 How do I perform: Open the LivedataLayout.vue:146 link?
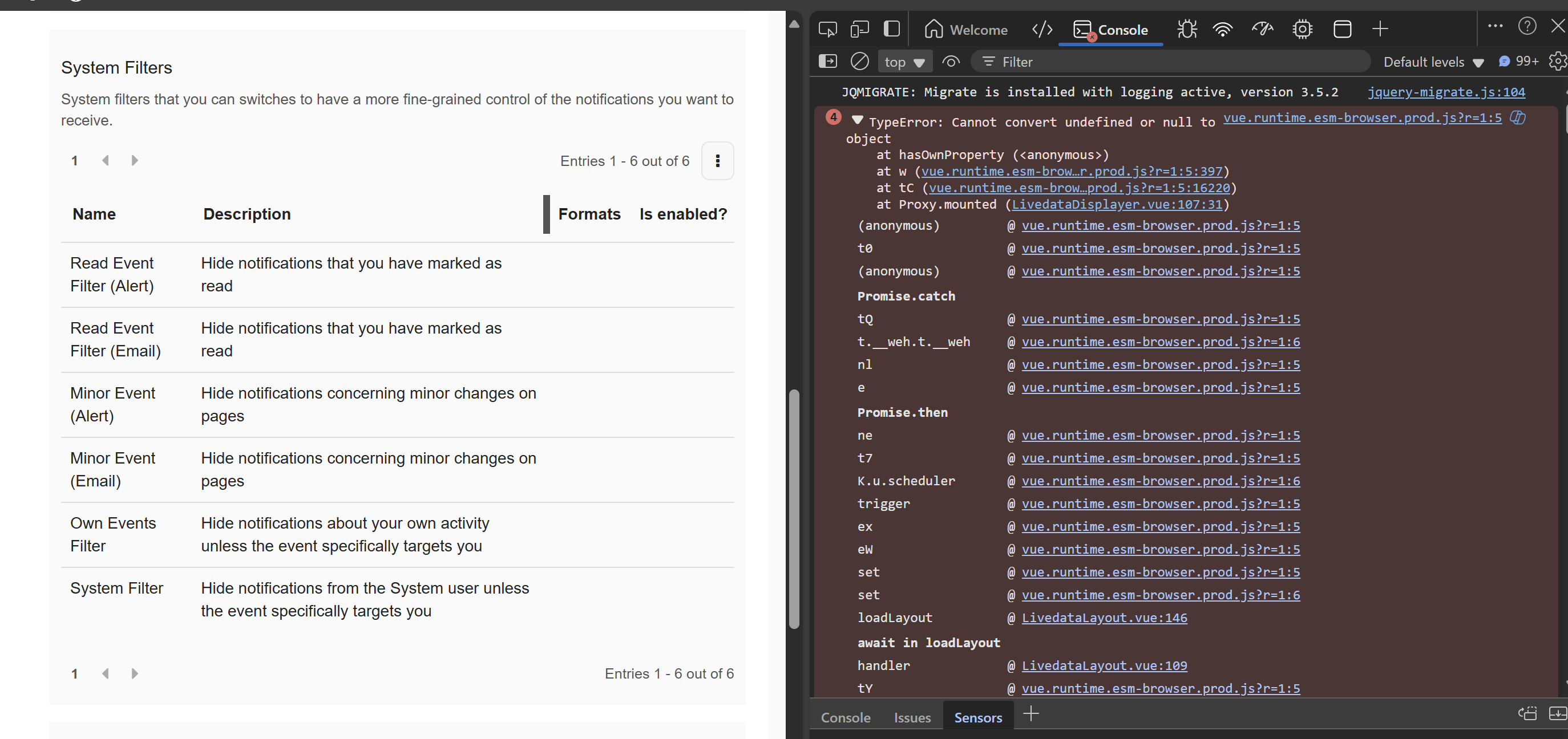tap(1104, 618)
